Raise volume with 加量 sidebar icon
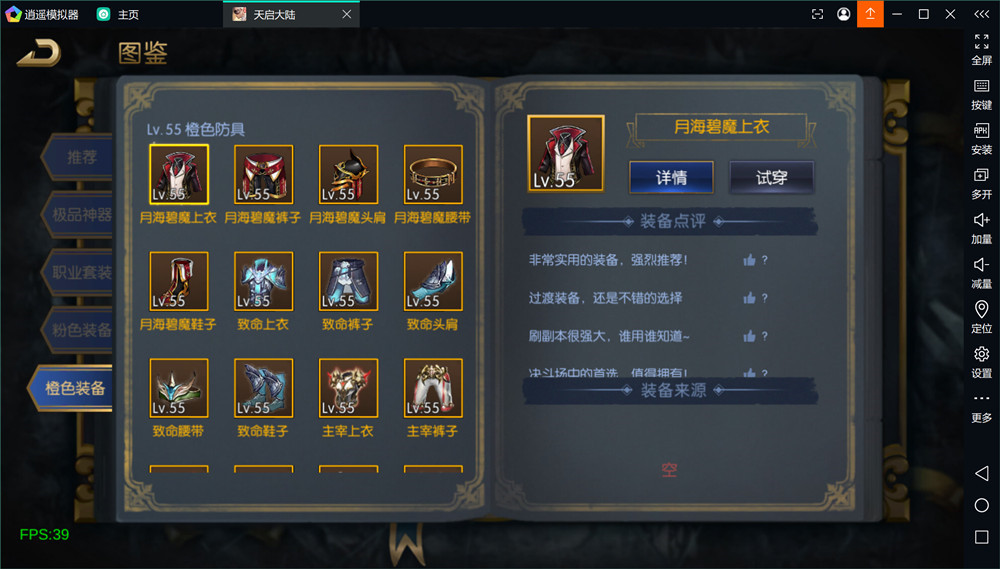Image resolution: width=1000 pixels, height=569 pixels. tap(982, 228)
